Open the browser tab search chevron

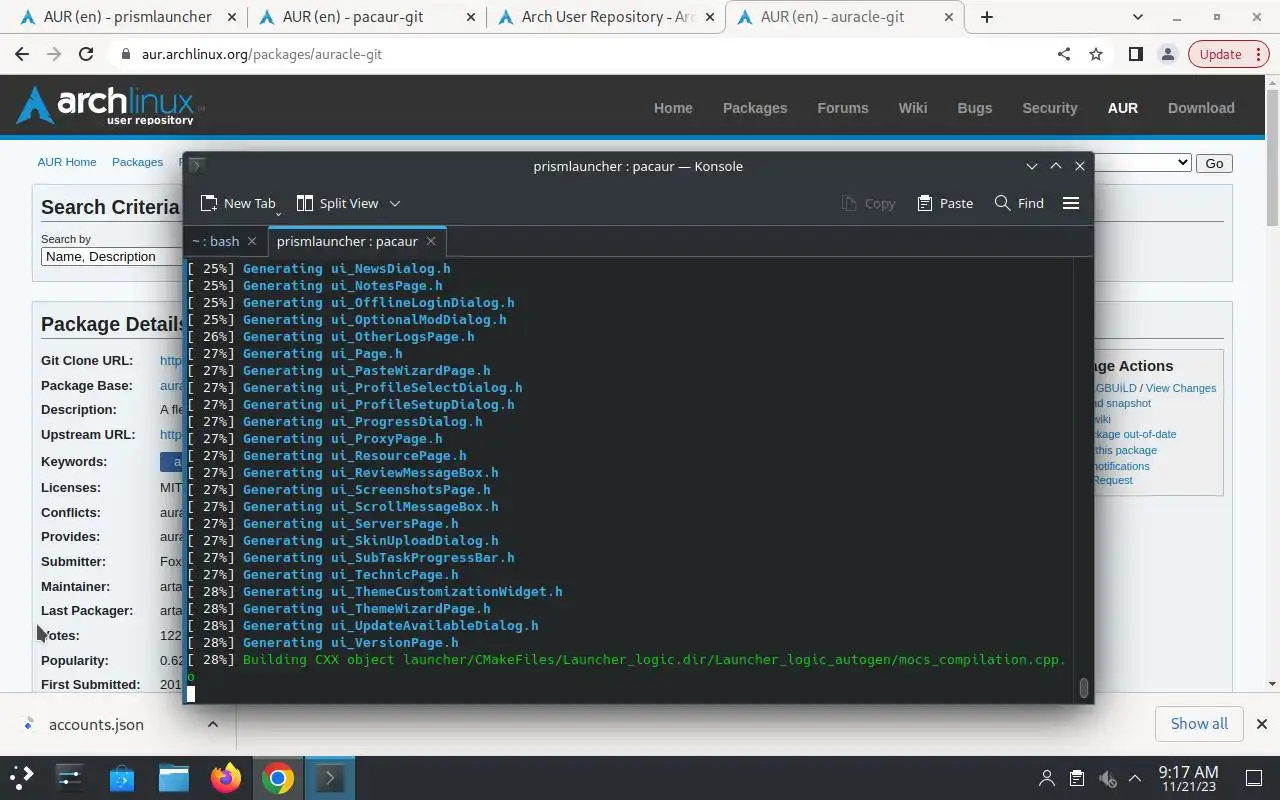[x=1138, y=17]
